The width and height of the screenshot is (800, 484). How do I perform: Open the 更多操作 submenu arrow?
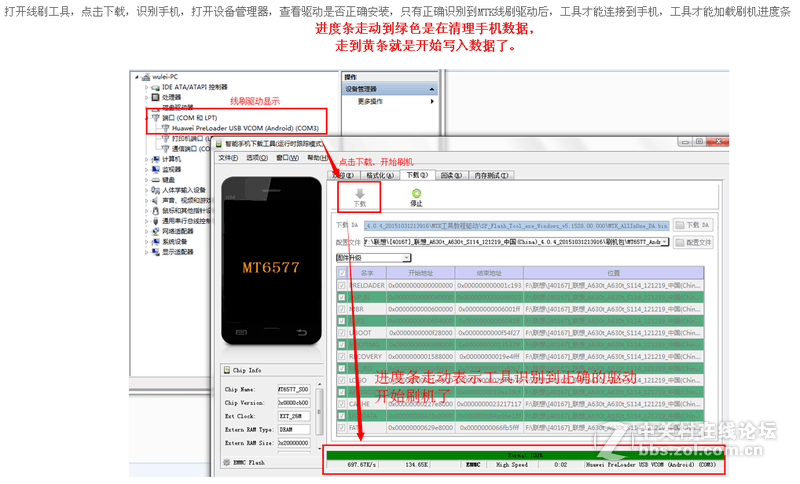pyautogui.click(x=432, y=101)
